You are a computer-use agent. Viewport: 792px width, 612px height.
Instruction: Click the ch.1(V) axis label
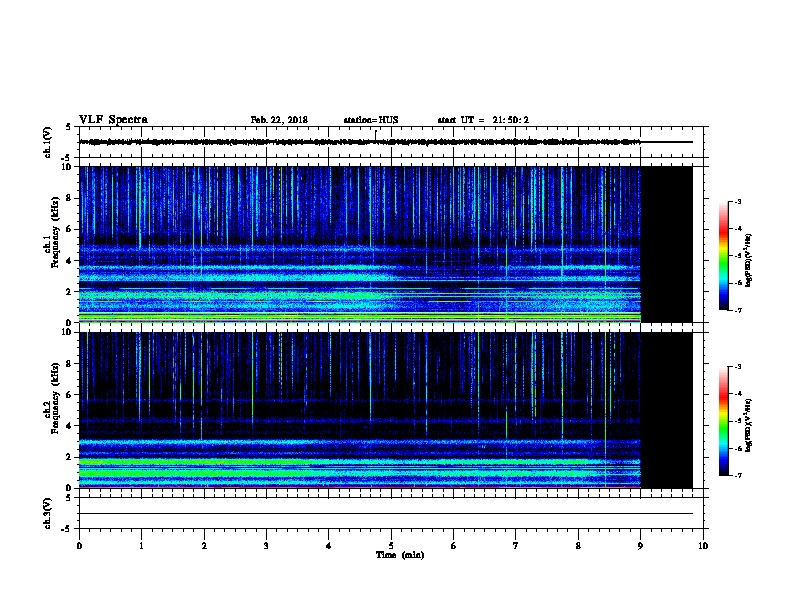click(47, 142)
